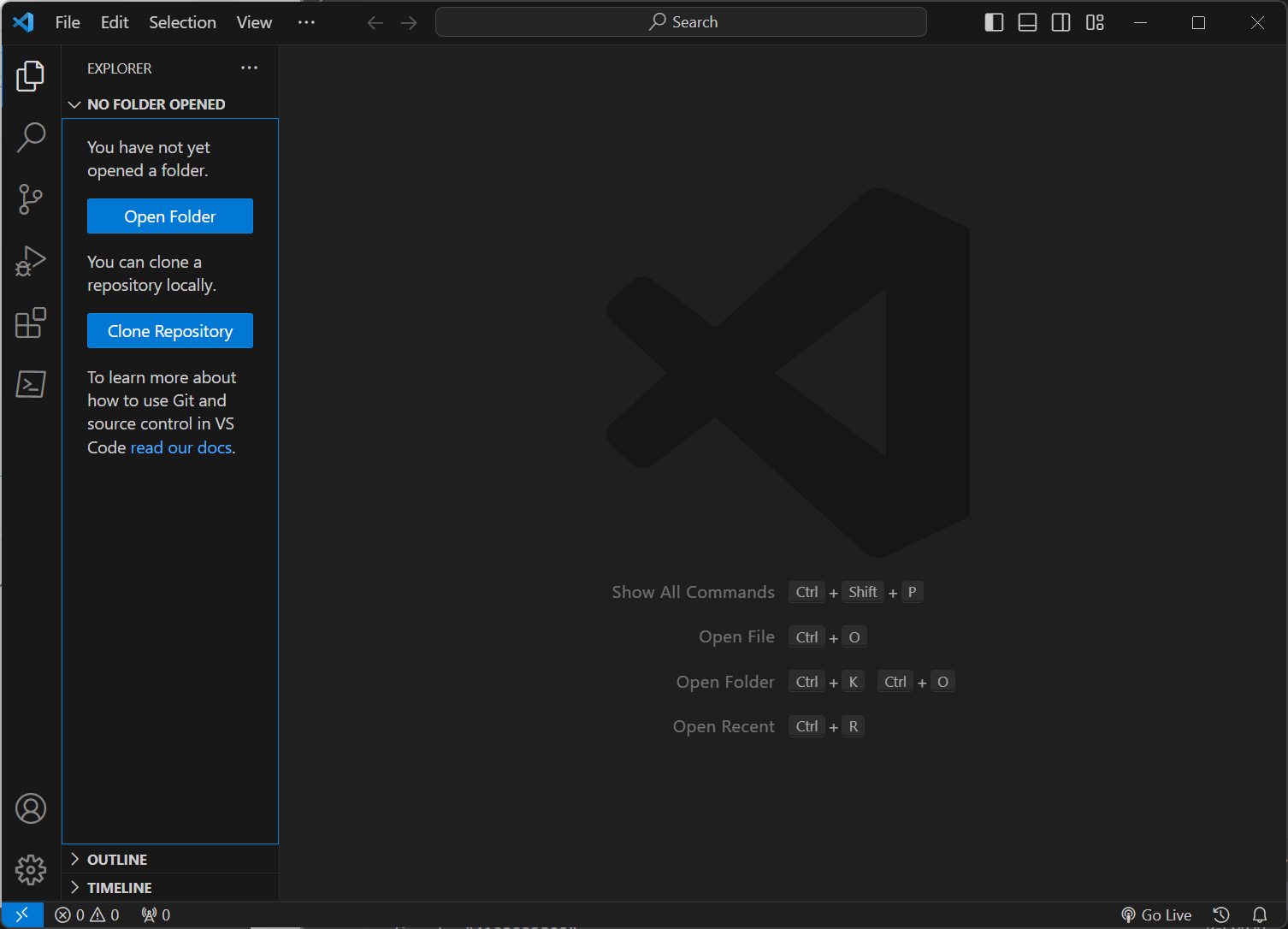Click the Open Folder button

click(170, 216)
